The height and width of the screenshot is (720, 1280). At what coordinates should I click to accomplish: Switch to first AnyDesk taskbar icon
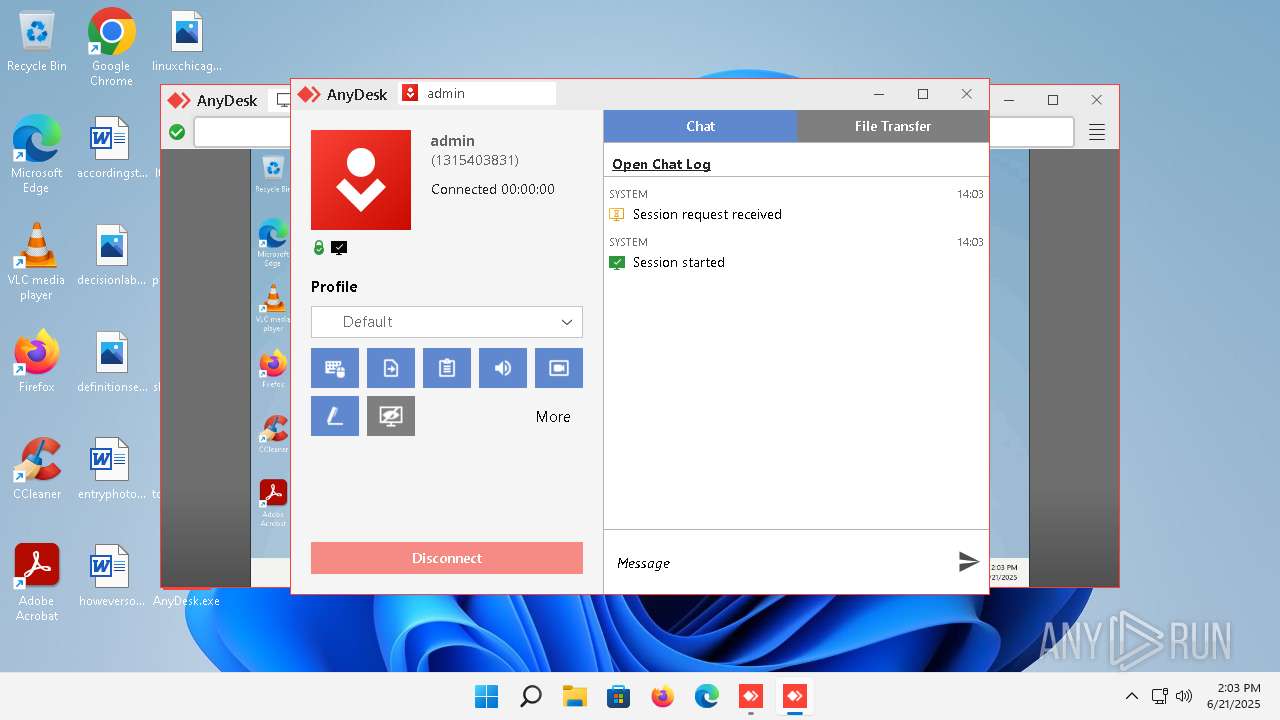click(x=751, y=696)
